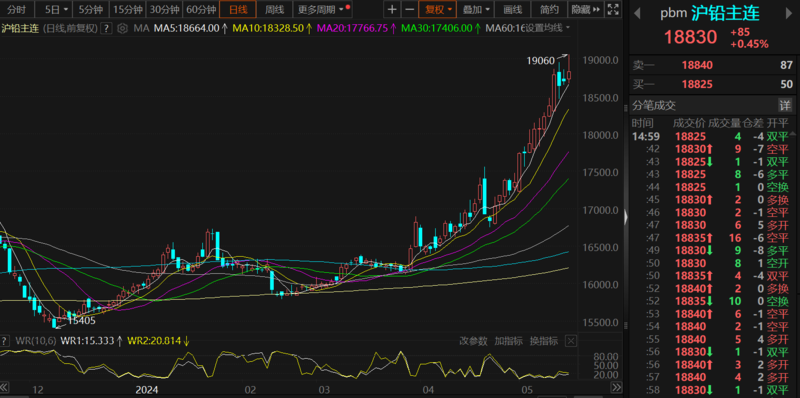
Task: Select 日线 daily tab
Action: point(238,9)
